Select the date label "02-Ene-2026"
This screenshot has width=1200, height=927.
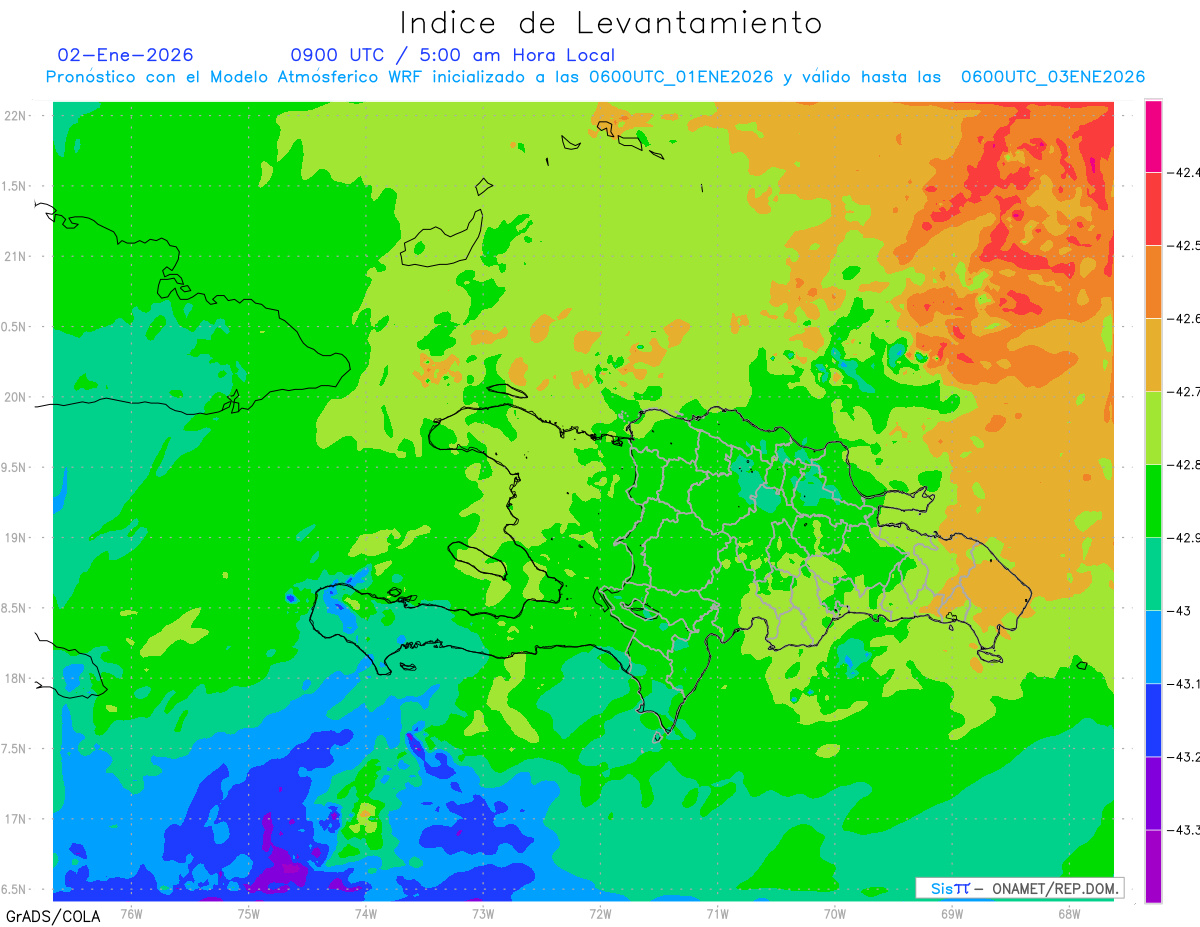click(x=126, y=55)
